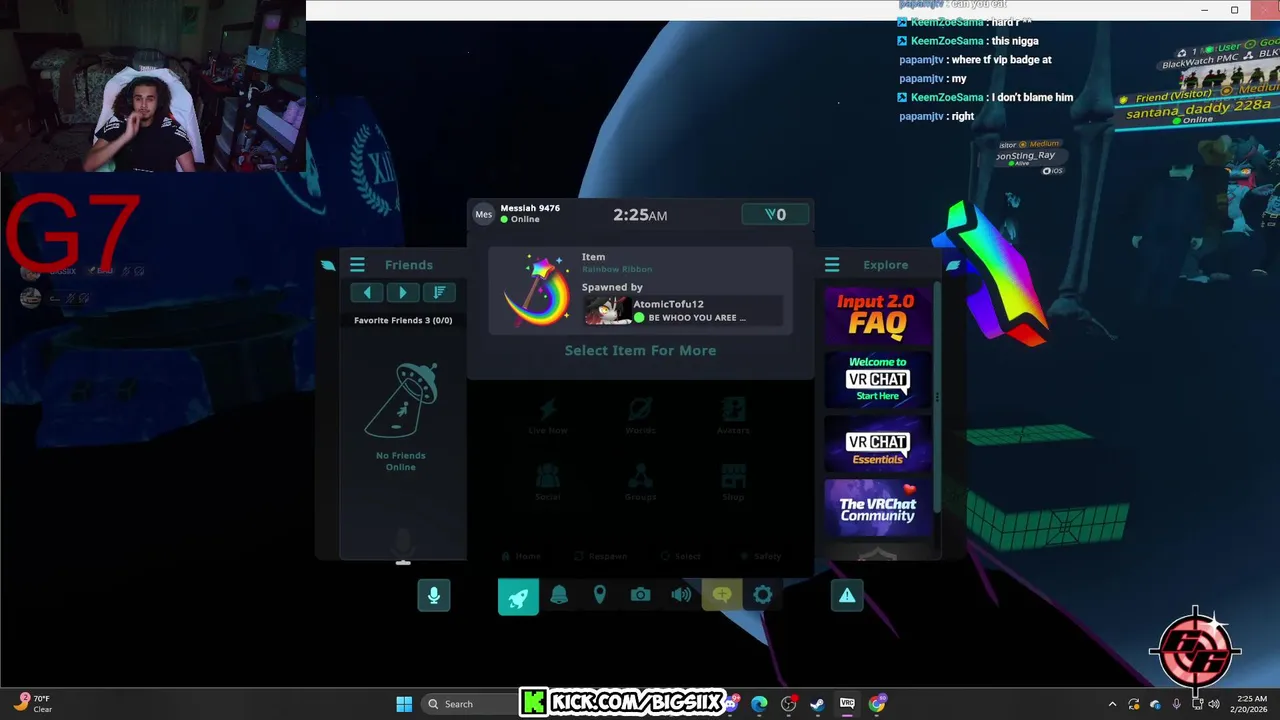Screen dimensions: 1280x720
Task: Click the taskbar Search box
Action: coord(468,704)
